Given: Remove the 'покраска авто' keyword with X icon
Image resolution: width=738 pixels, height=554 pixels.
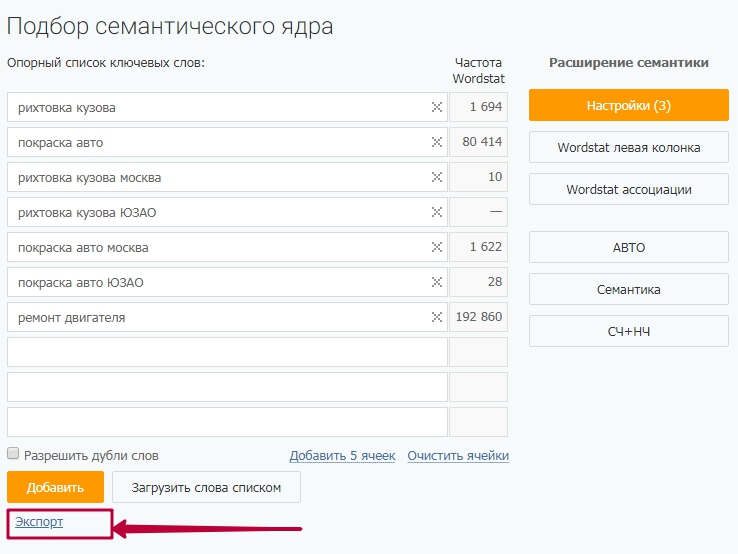Looking at the screenshot, I should (x=436, y=142).
